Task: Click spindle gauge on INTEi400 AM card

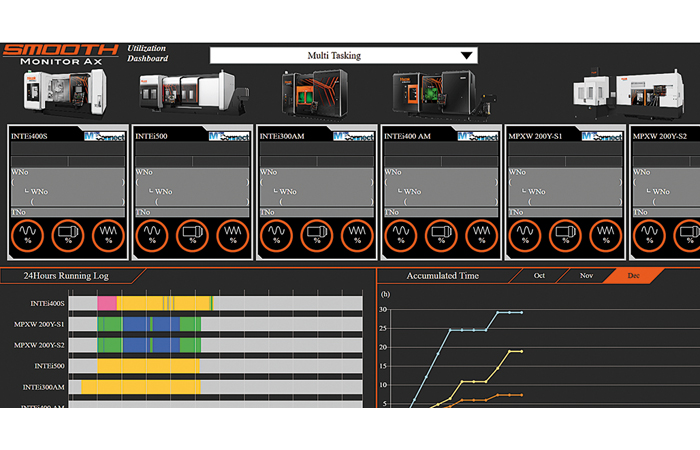Action: [442, 235]
